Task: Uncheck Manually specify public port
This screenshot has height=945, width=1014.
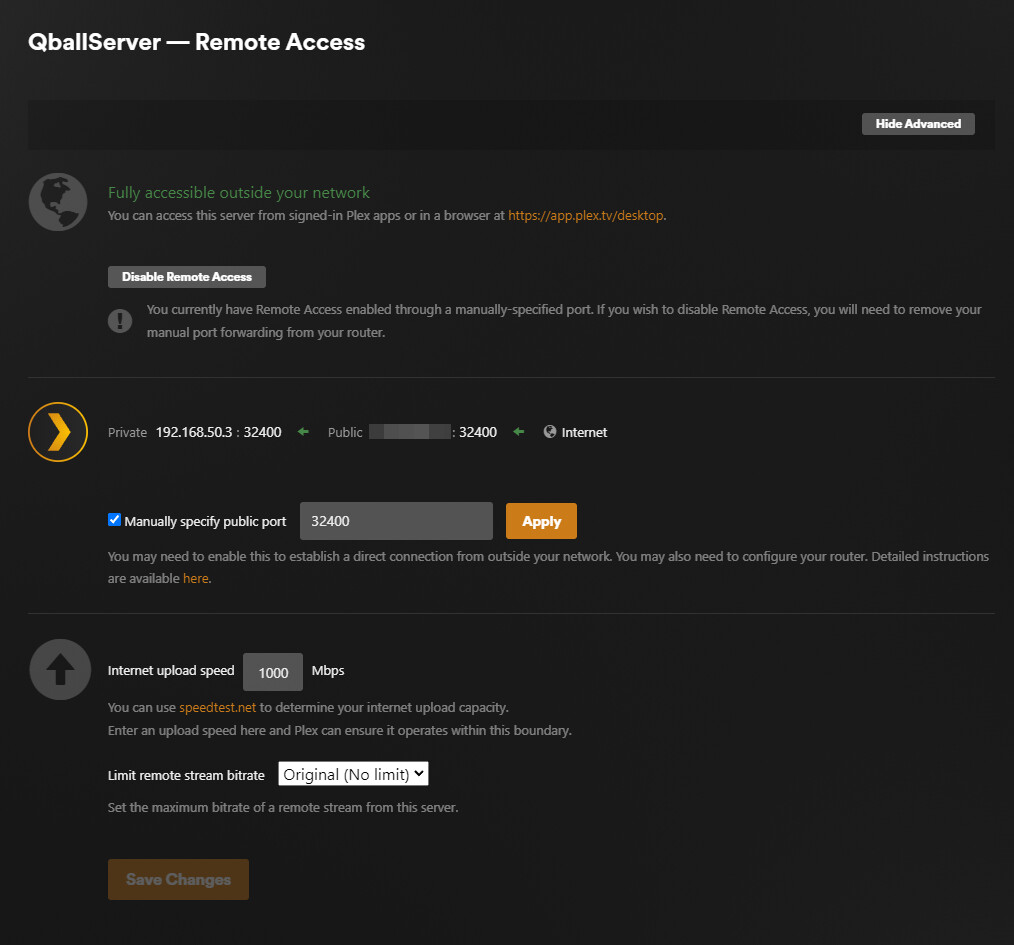Action: [114, 519]
